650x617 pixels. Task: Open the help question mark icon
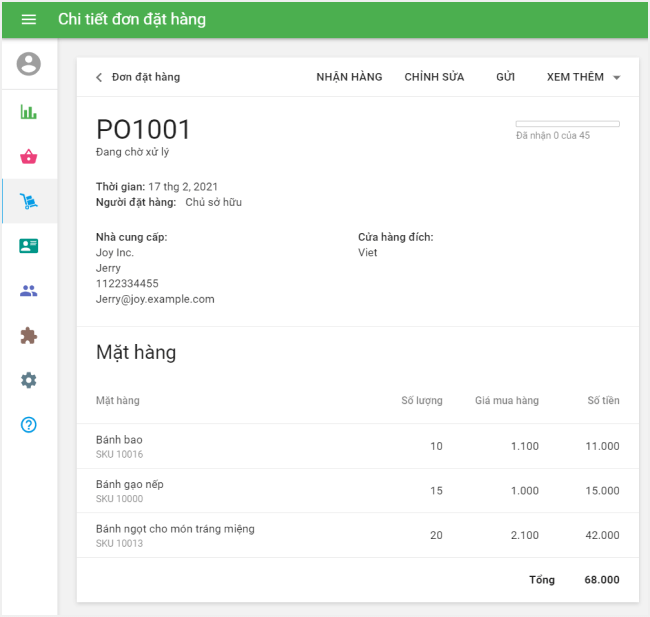point(29,425)
